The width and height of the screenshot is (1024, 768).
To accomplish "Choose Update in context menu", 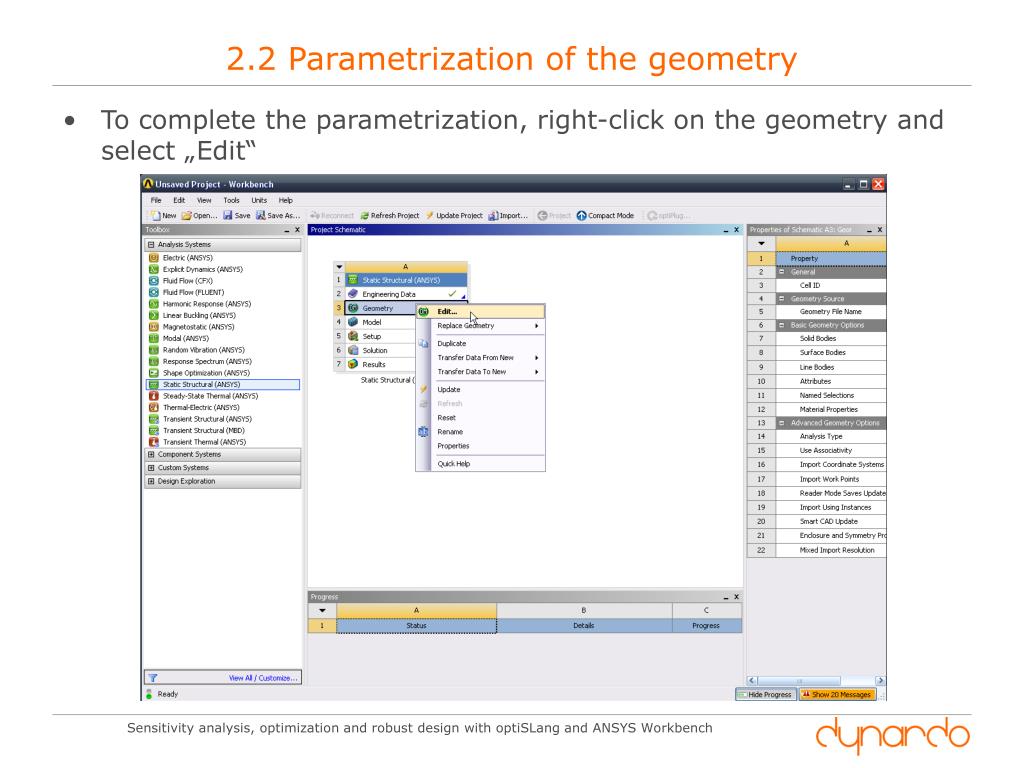I will [481, 390].
